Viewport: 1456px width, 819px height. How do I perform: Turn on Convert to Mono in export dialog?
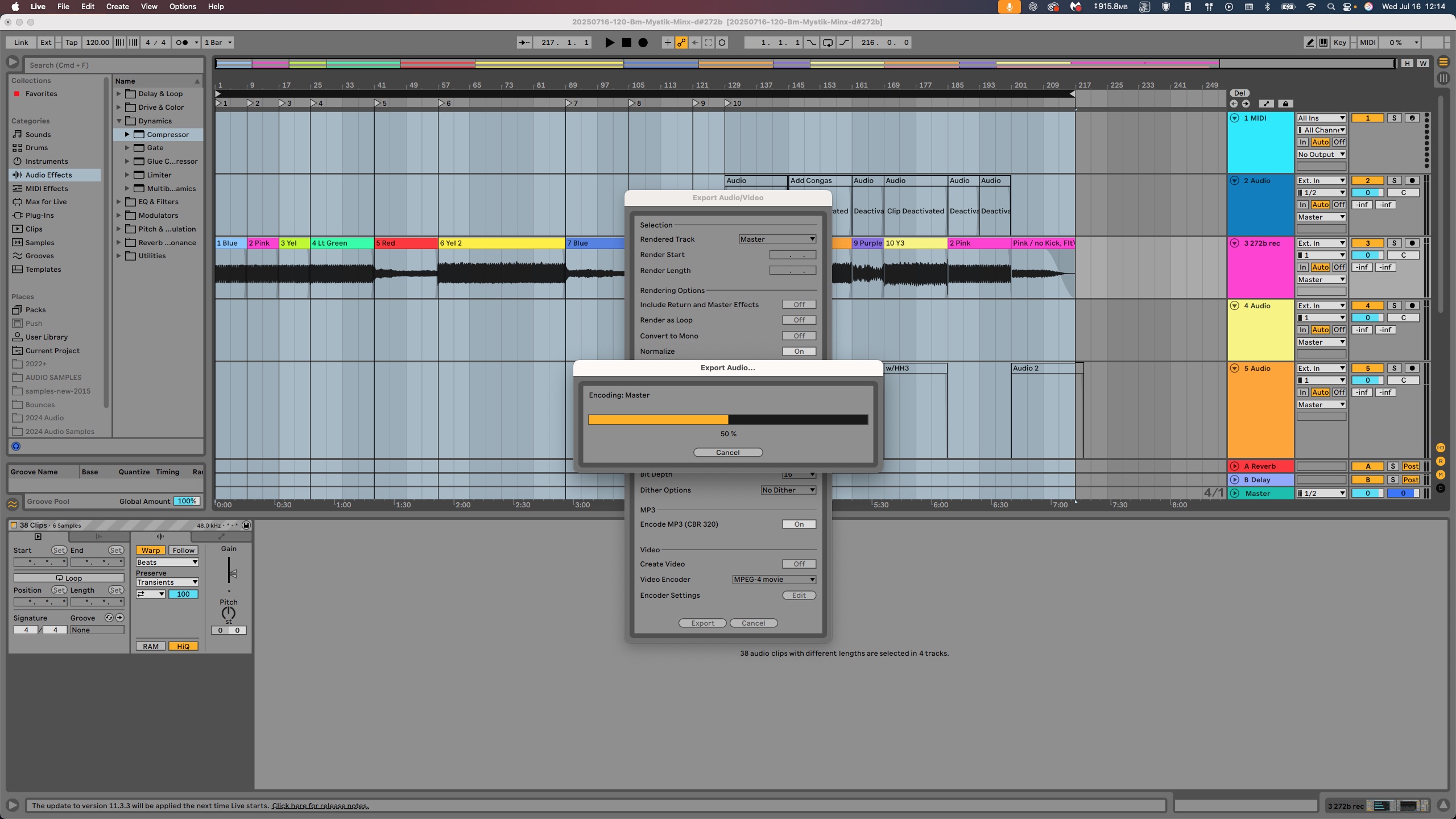tap(799, 336)
